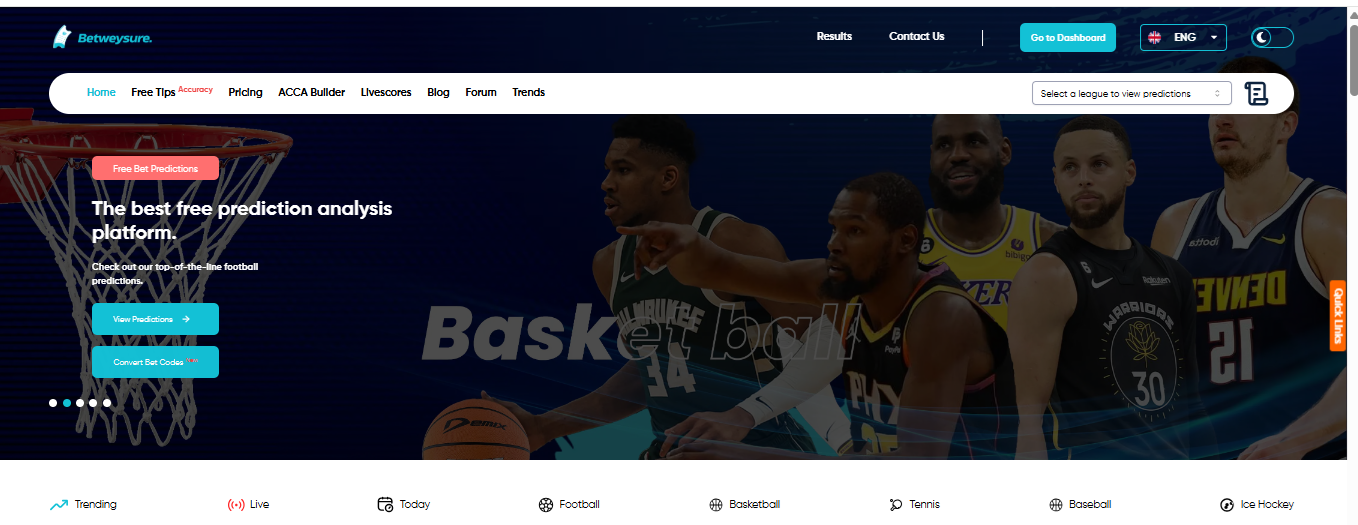
Task: Go to the Home menu item
Action: click(x=101, y=92)
